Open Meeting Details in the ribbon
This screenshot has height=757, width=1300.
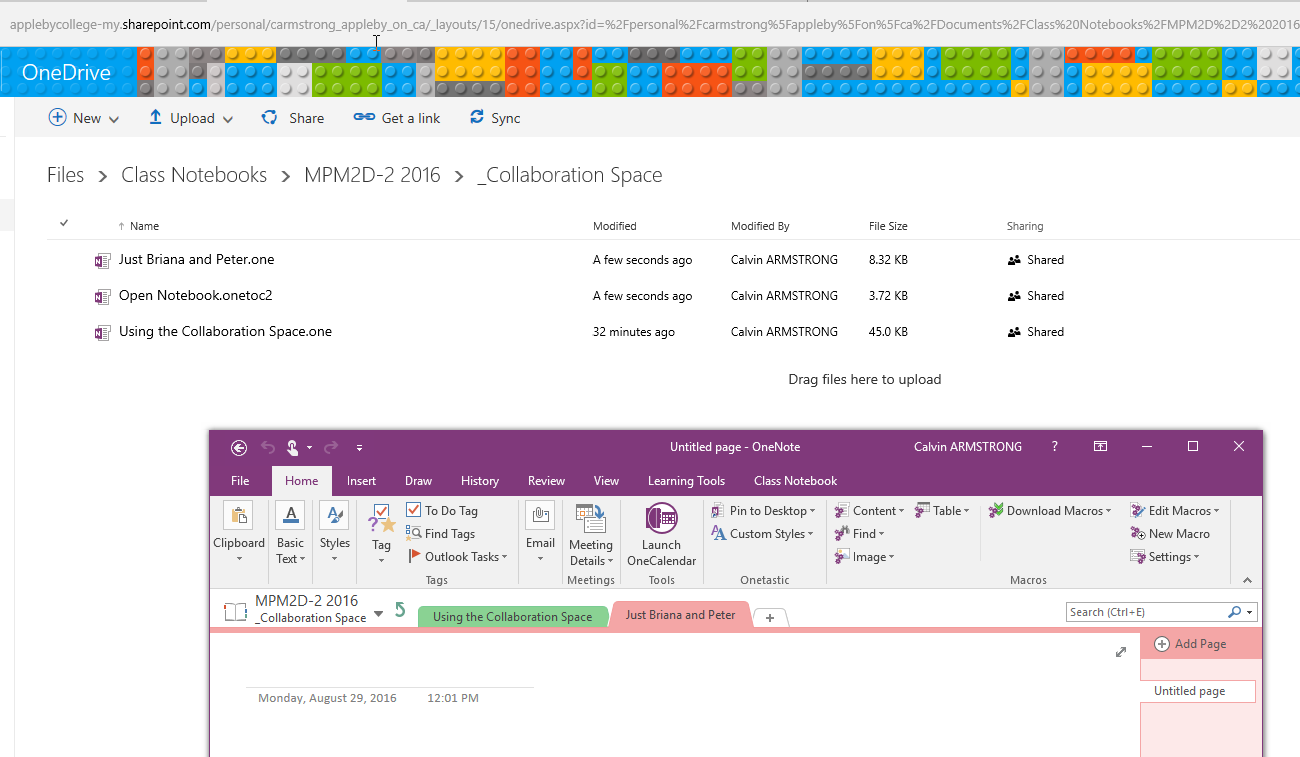[x=590, y=535]
